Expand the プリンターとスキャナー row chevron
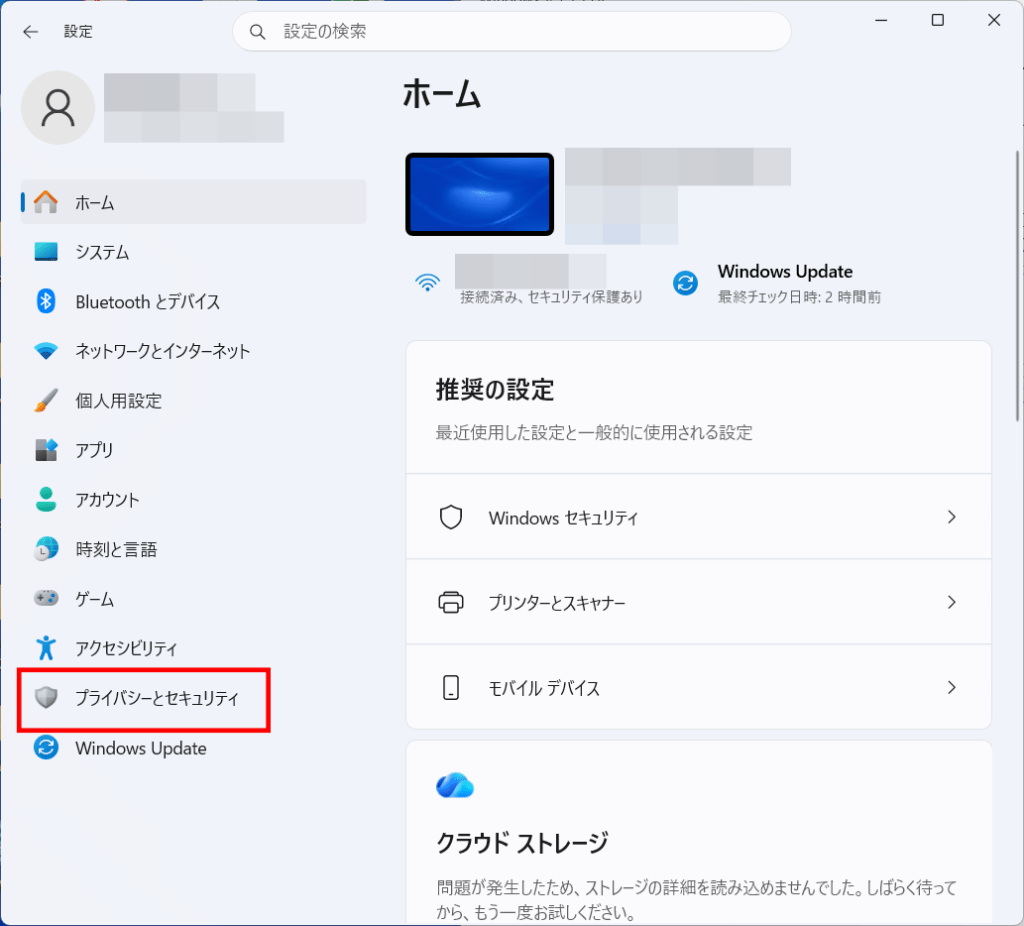 [951, 602]
